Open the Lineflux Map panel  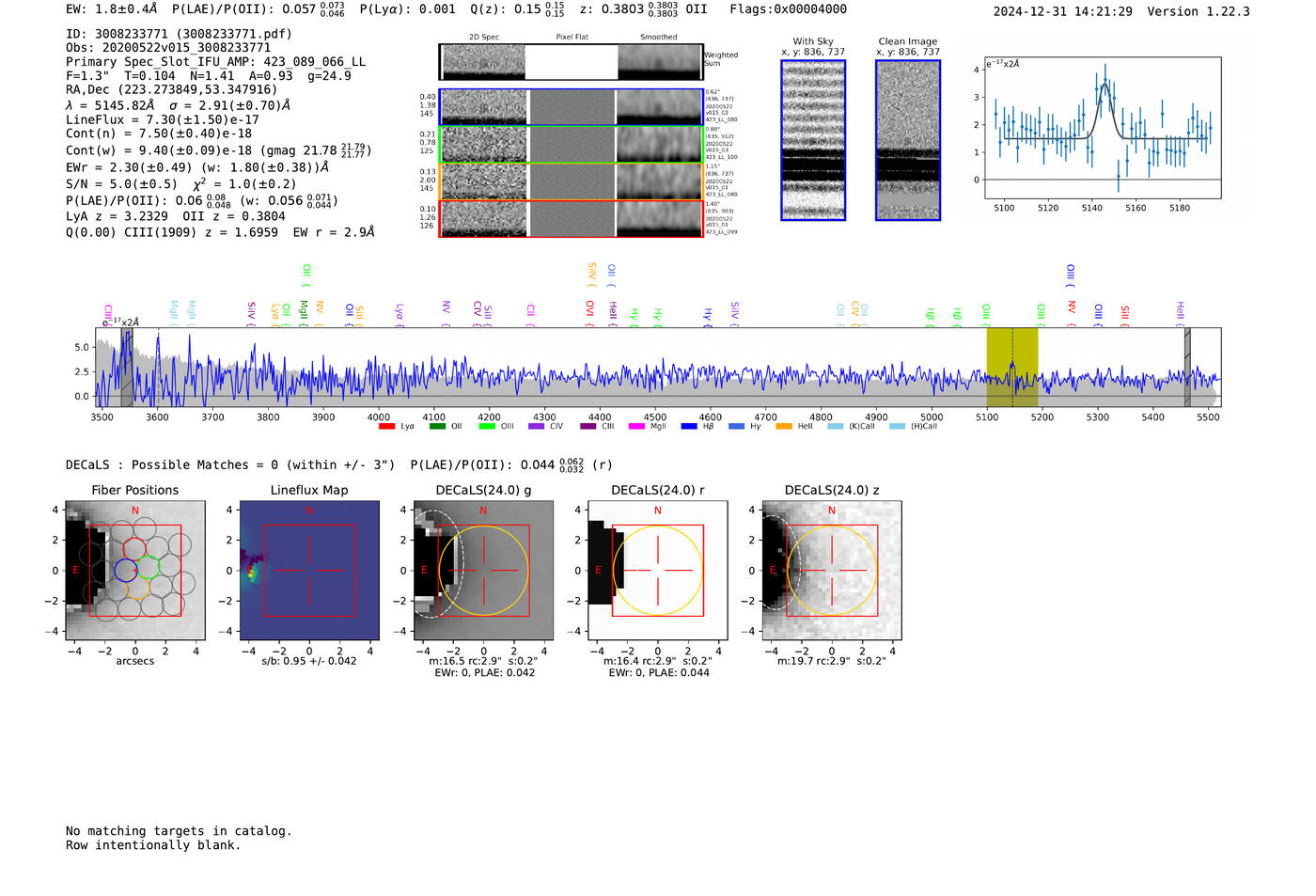click(x=309, y=571)
